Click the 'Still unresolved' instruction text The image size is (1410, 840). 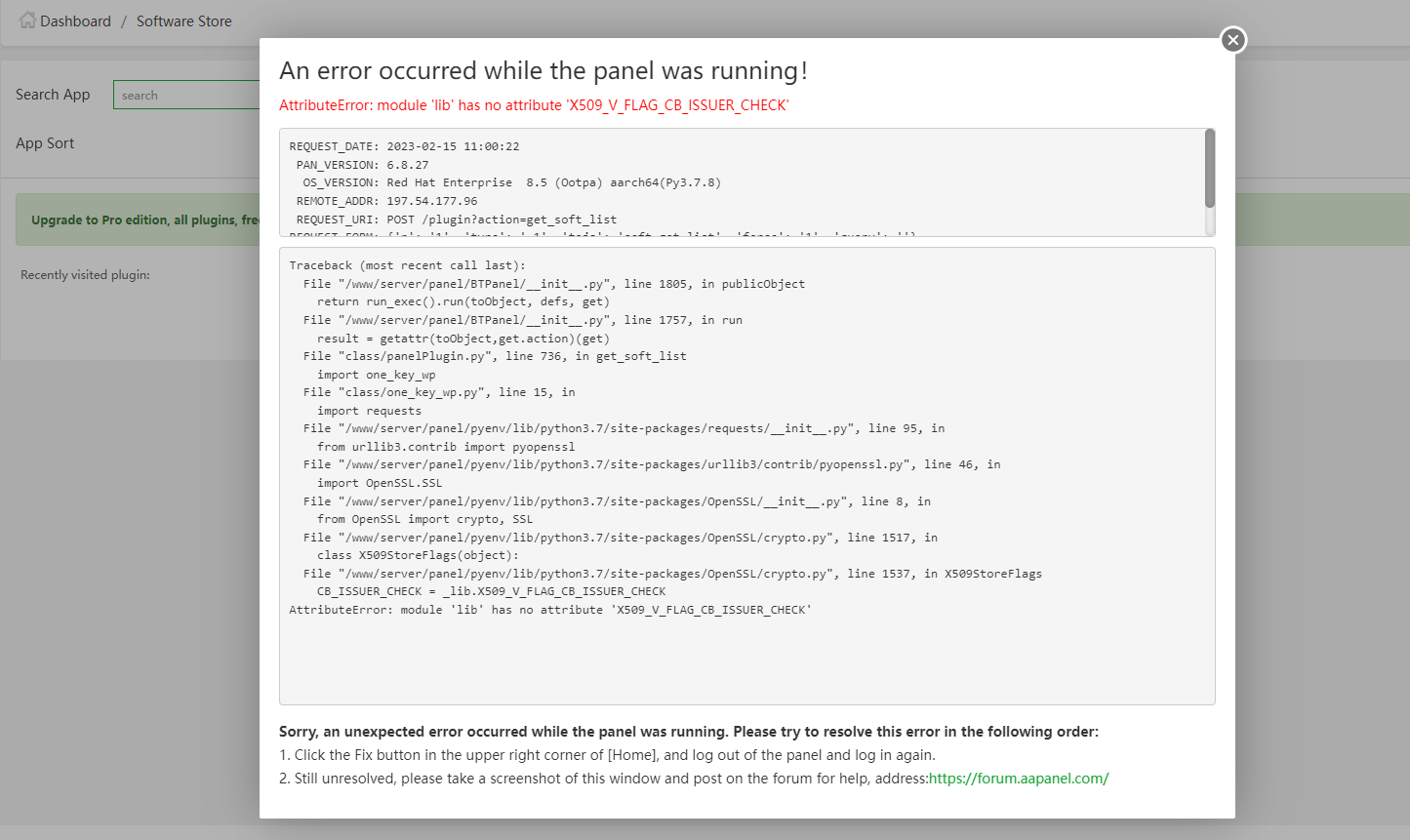[603, 779]
